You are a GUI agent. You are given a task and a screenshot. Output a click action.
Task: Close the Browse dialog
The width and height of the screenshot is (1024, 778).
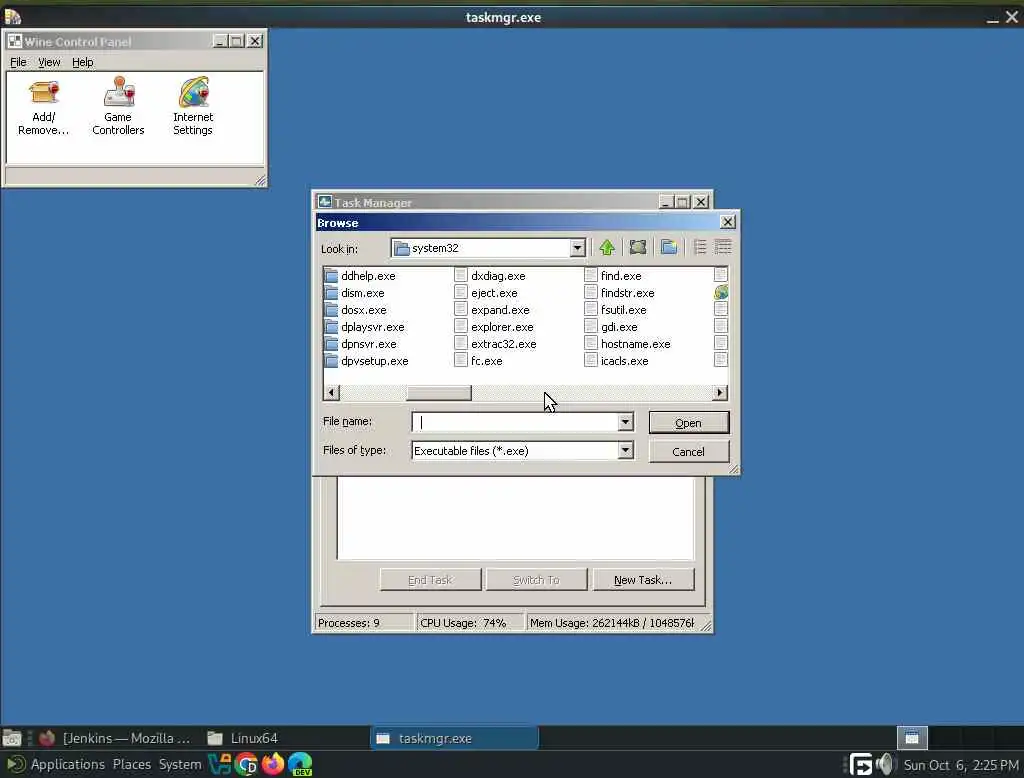(x=728, y=222)
